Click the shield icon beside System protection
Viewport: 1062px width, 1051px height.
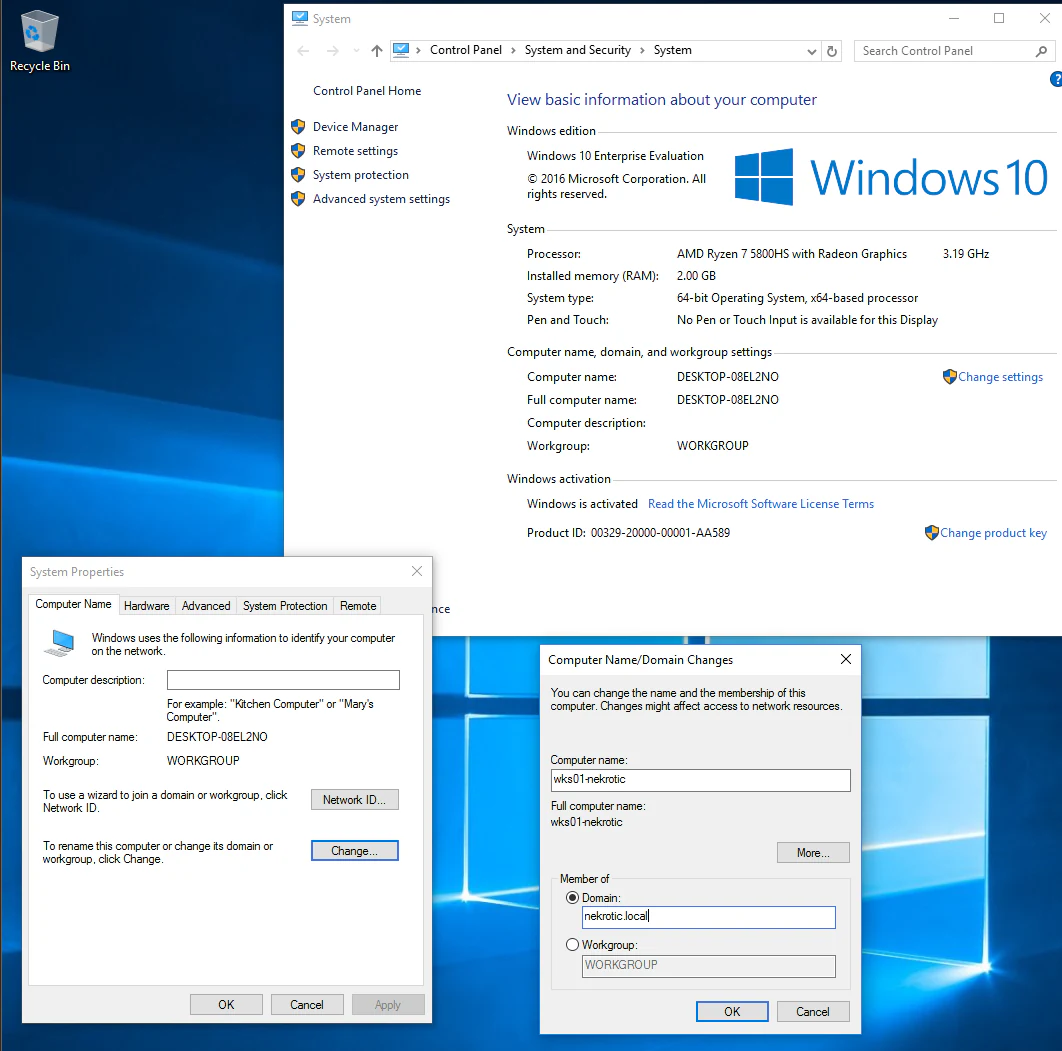[x=298, y=175]
